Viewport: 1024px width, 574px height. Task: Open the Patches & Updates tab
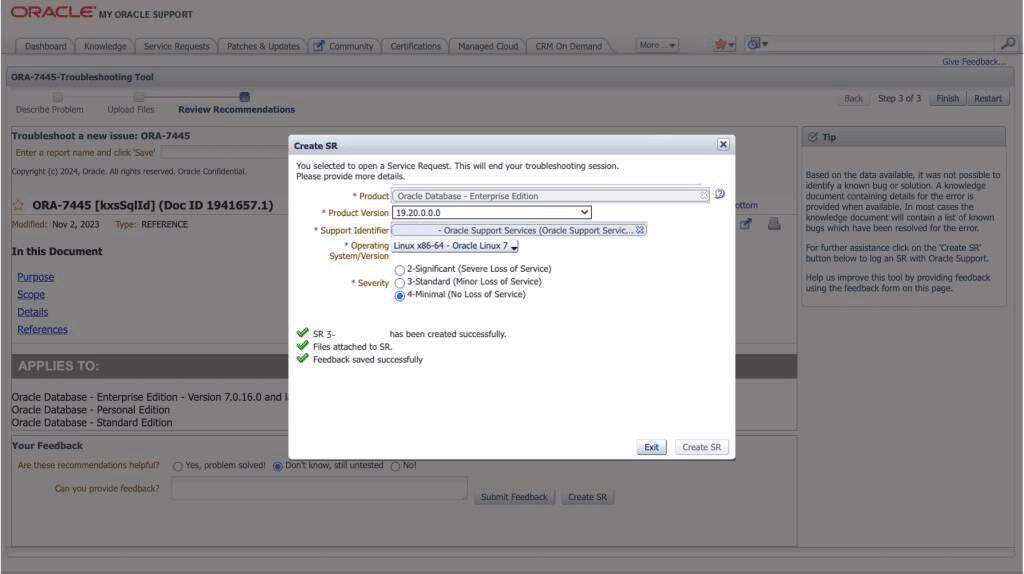pos(263,46)
